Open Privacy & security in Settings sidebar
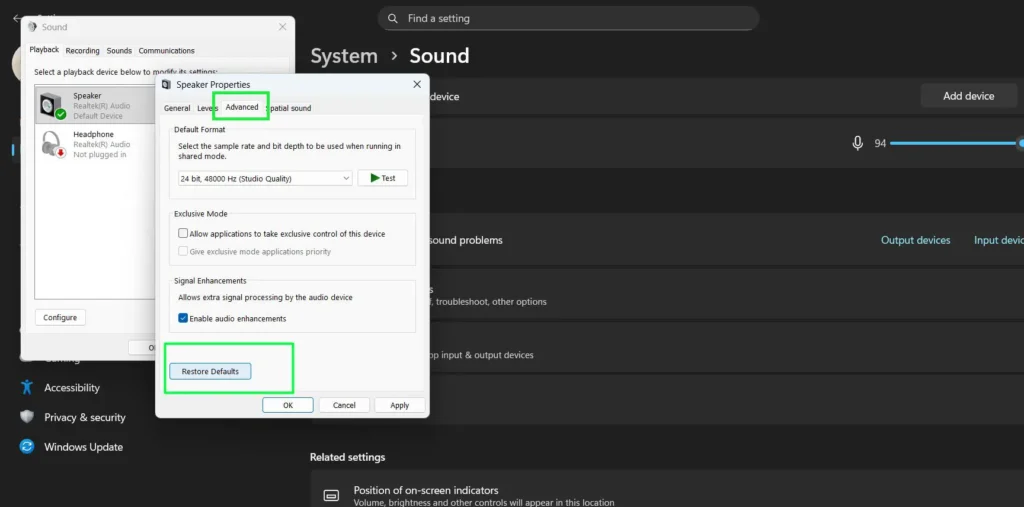This screenshot has width=1024, height=507. coord(85,417)
